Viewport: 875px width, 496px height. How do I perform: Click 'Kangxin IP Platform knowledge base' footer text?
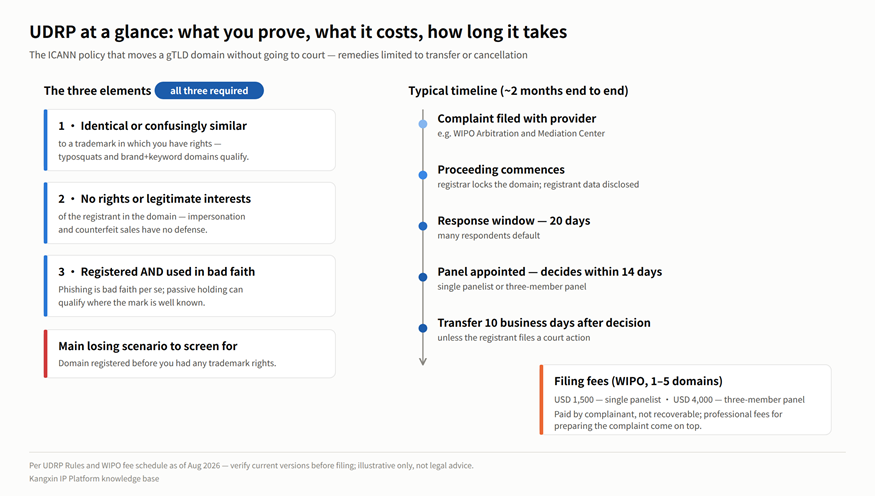coord(94,479)
